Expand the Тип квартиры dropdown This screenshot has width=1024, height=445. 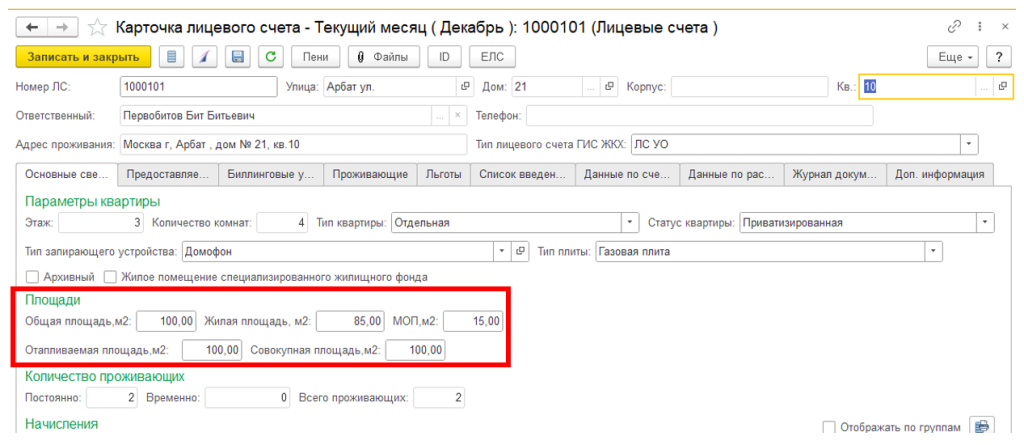click(630, 222)
